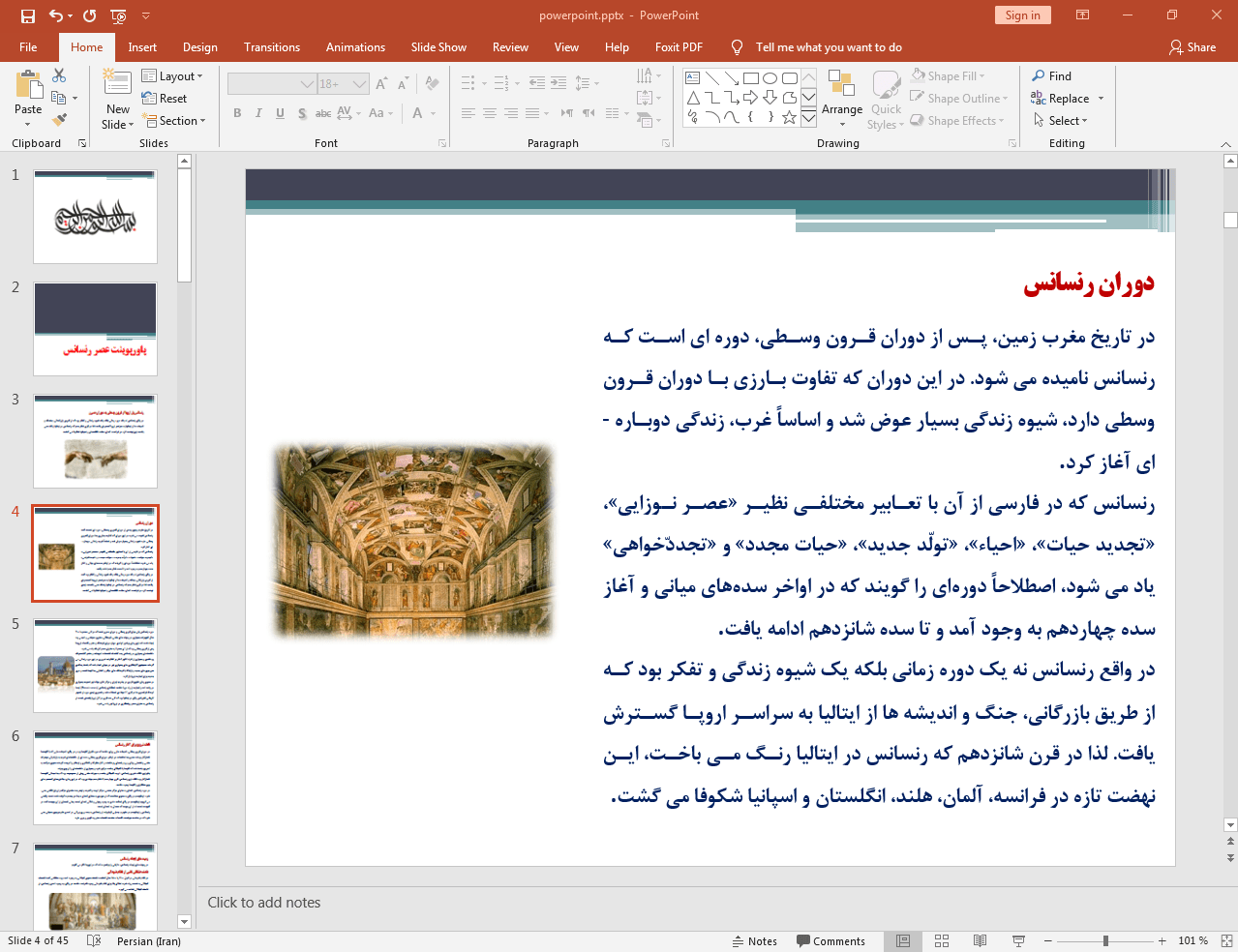Viewport: 1238px width, 952px height.
Task: Toggle the Comments pane in status bar
Action: click(831, 941)
